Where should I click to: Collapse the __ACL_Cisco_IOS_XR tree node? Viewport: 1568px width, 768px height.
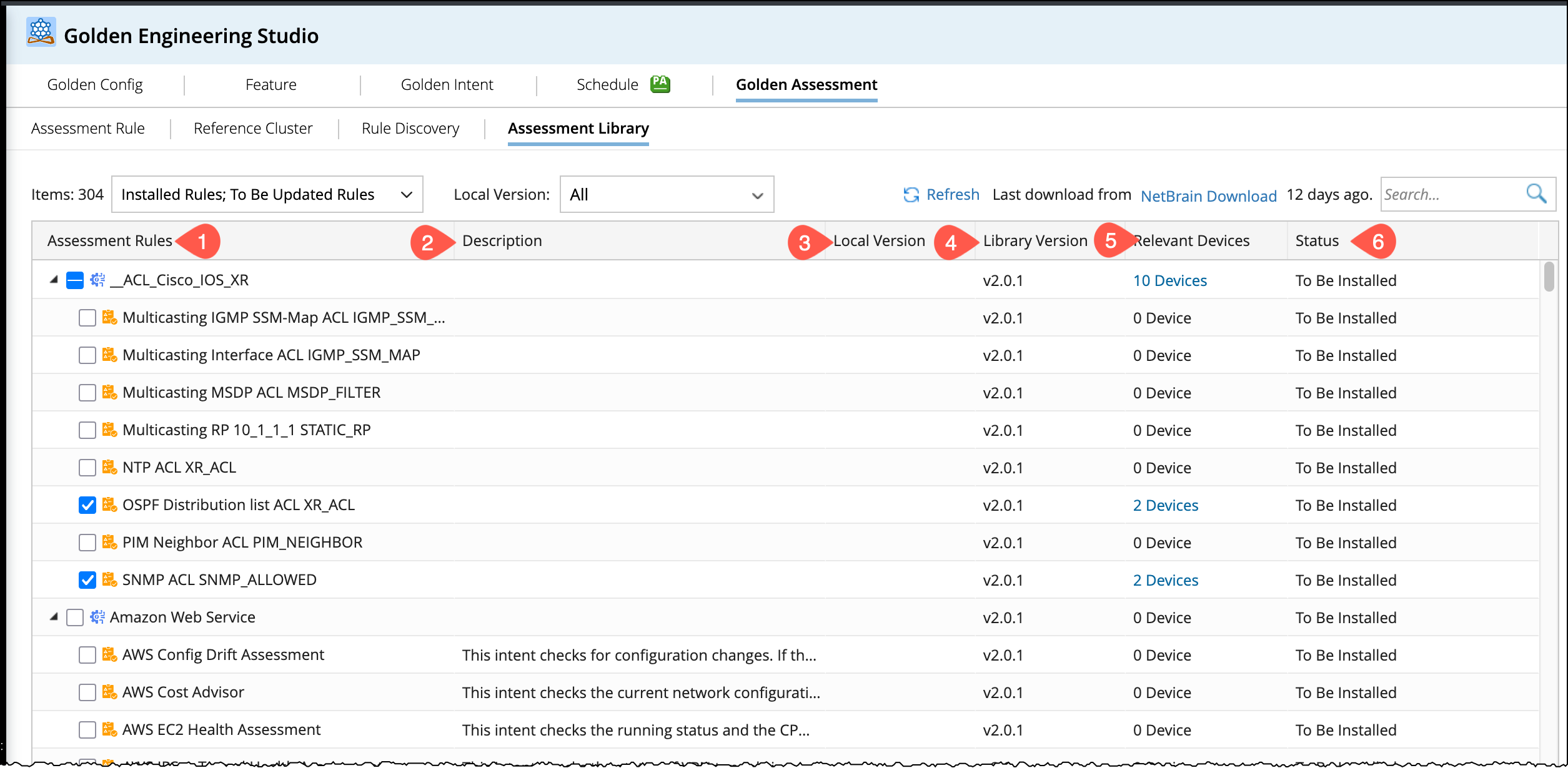point(54,280)
